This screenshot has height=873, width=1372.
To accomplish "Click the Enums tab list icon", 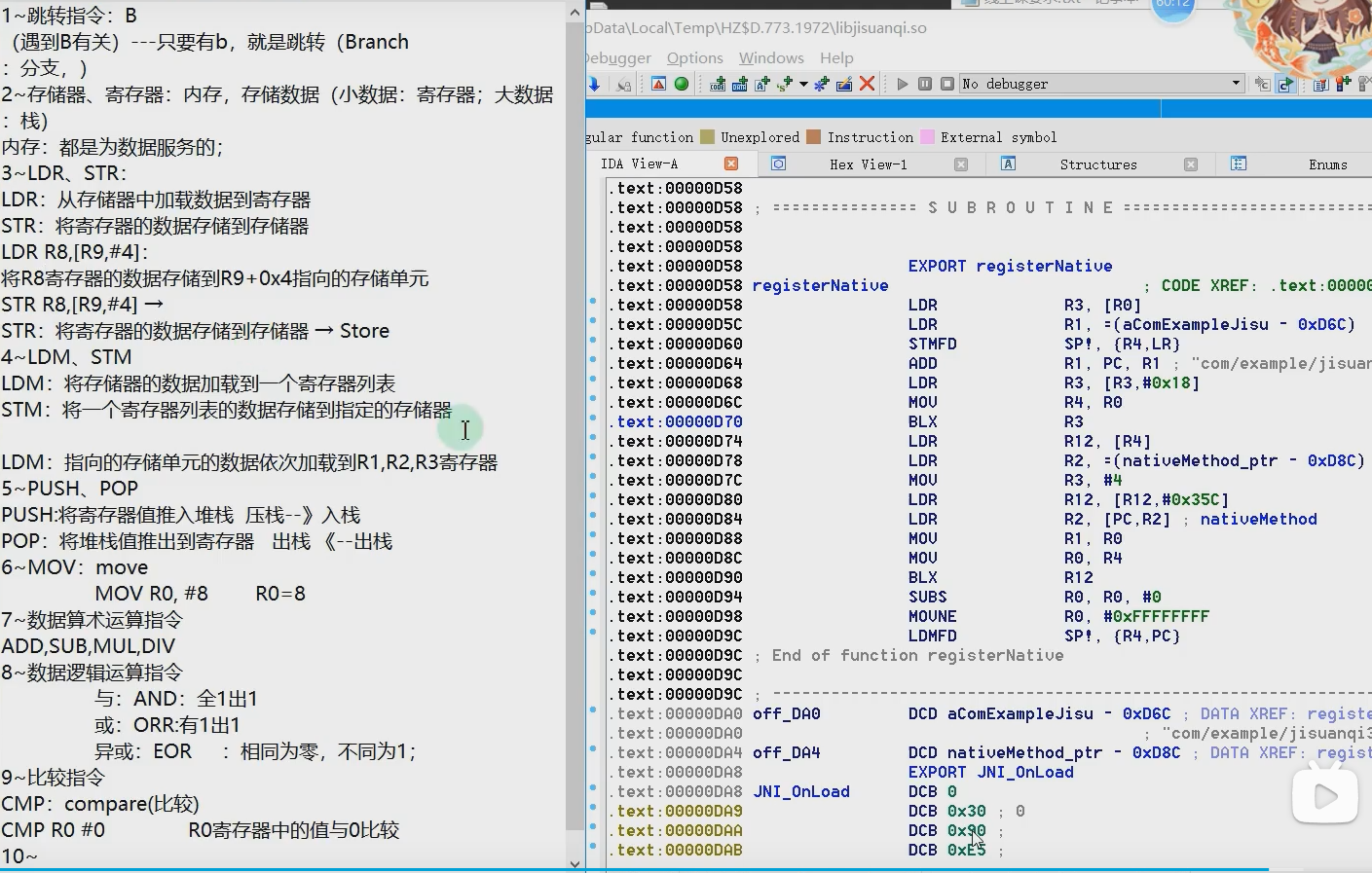I will pyautogui.click(x=1239, y=164).
